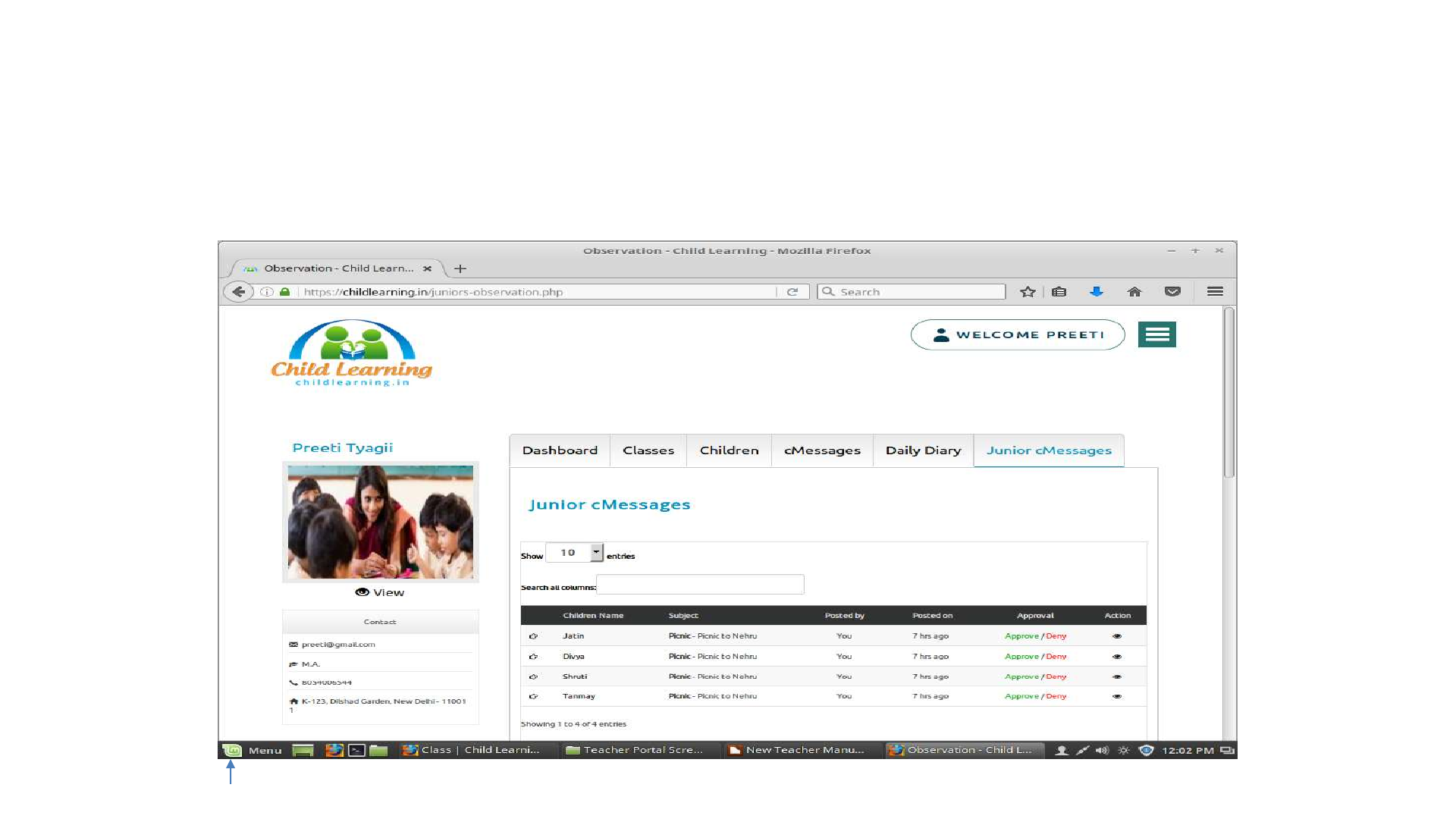Expand the row arrow beside Jatin
Image resolution: width=1456 pixels, height=819 pixels.
(x=533, y=636)
